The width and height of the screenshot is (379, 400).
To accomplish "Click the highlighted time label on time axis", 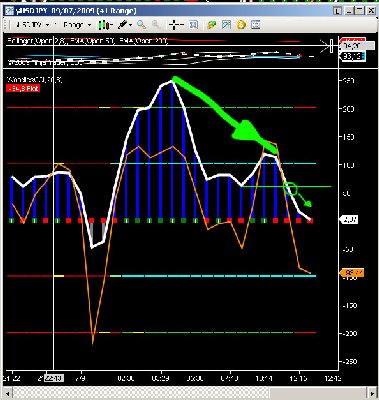I will (55, 378).
